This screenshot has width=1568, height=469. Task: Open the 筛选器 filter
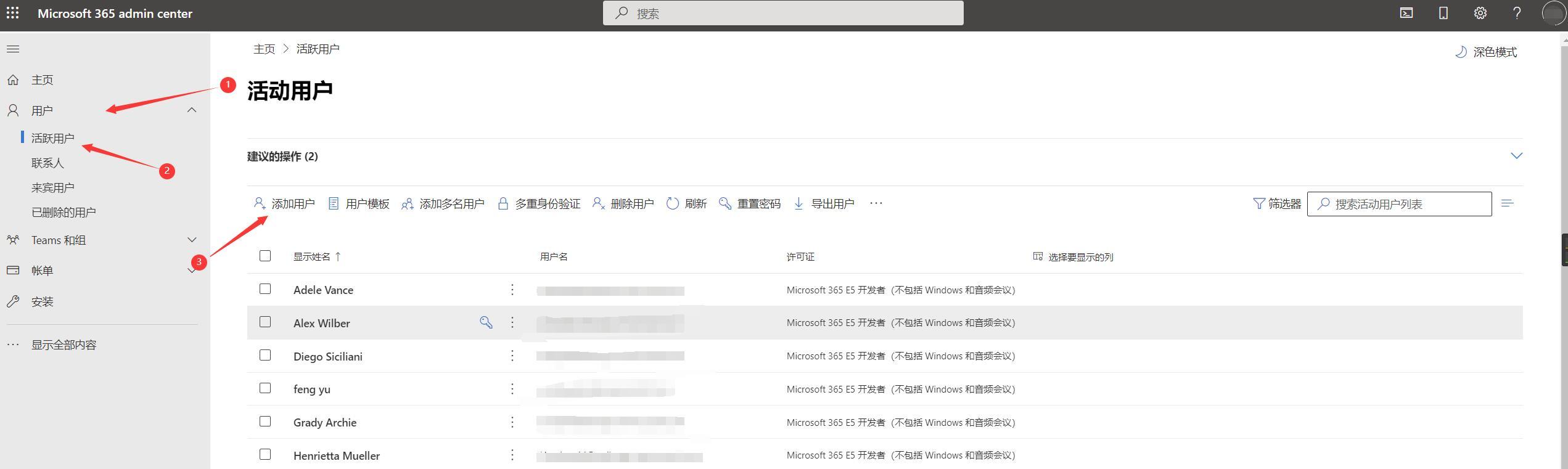point(1277,203)
